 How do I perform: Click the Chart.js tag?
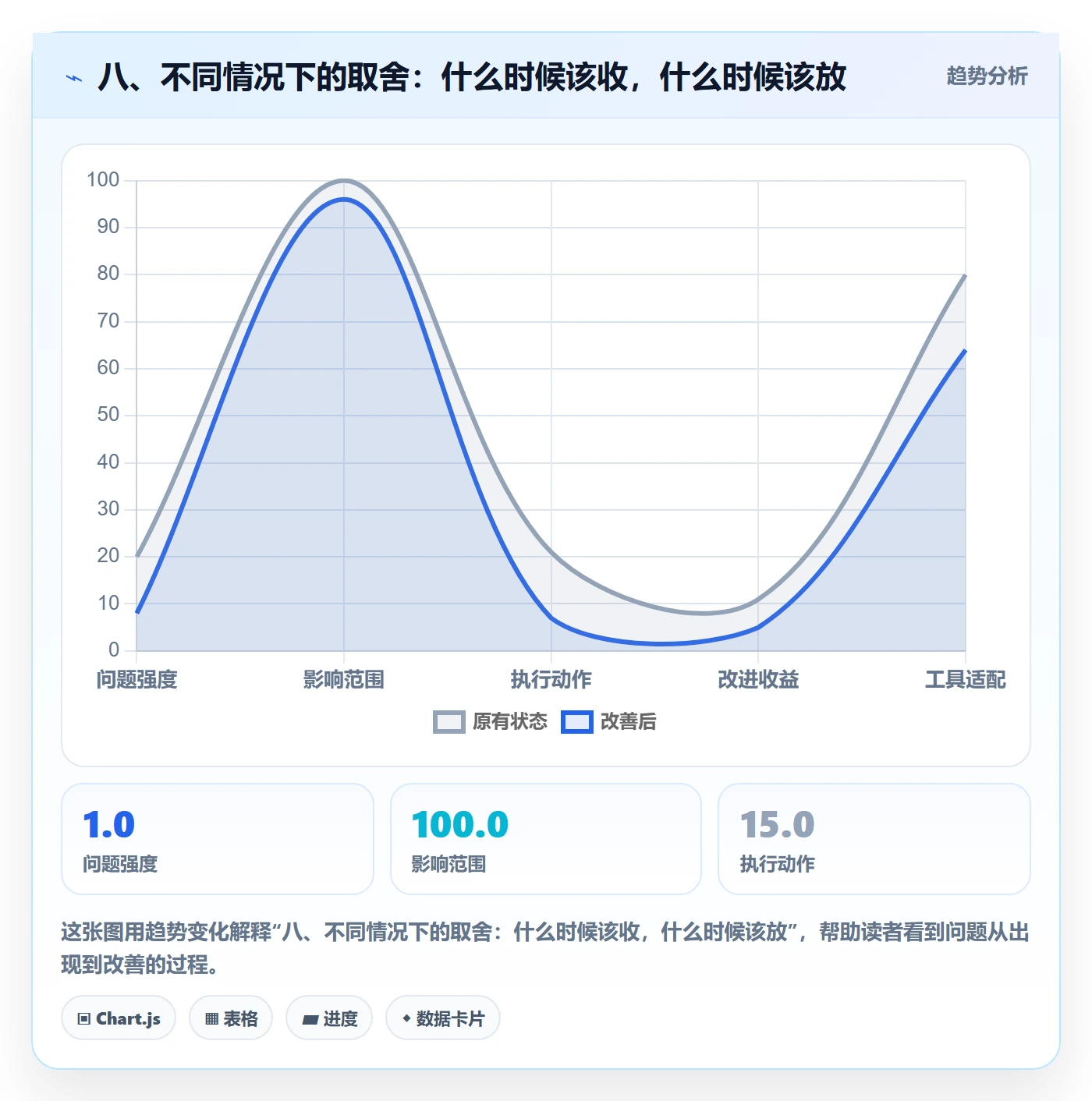[x=119, y=1018]
